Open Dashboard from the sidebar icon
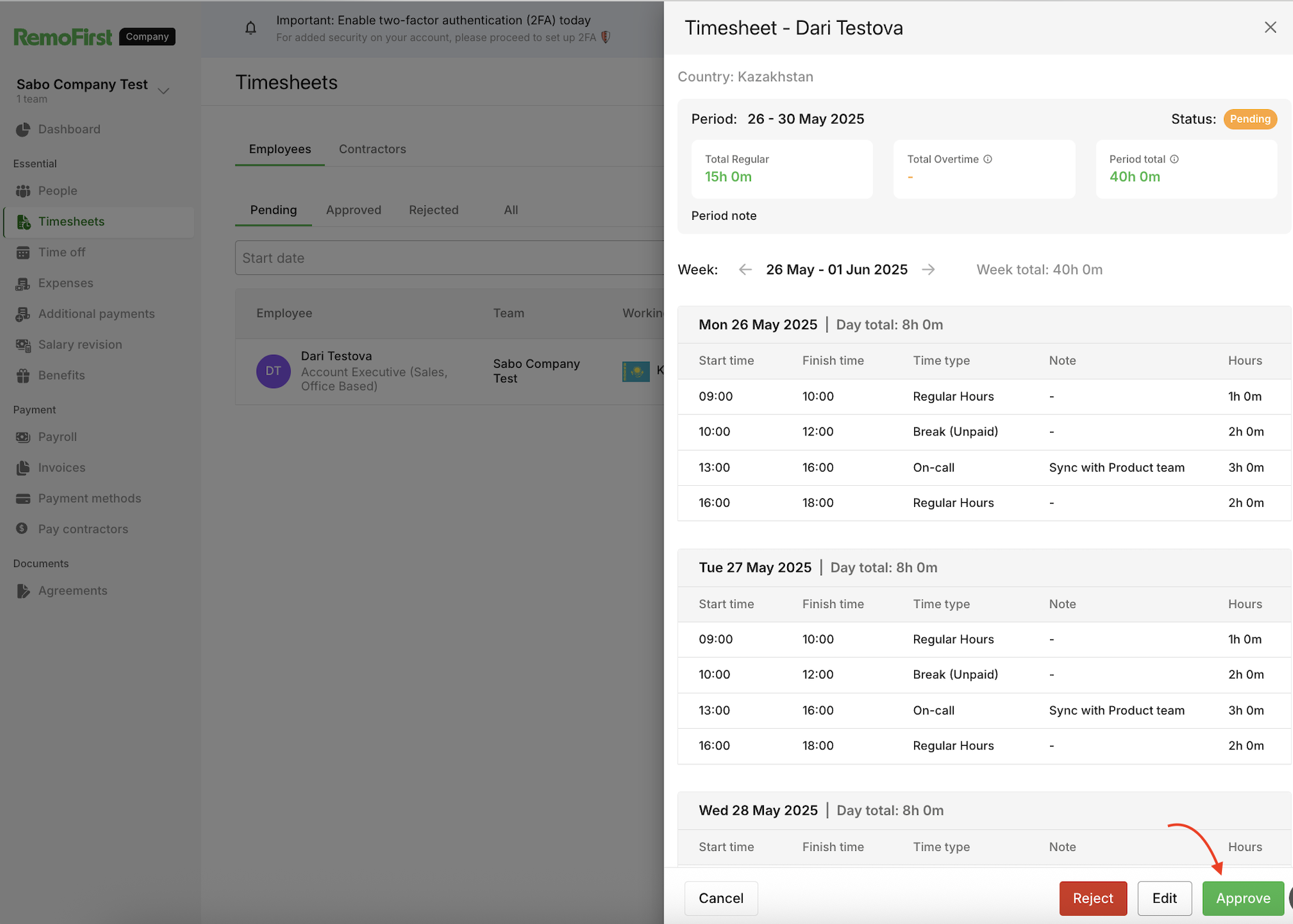This screenshot has height=924, width=1293. point(23,130)
